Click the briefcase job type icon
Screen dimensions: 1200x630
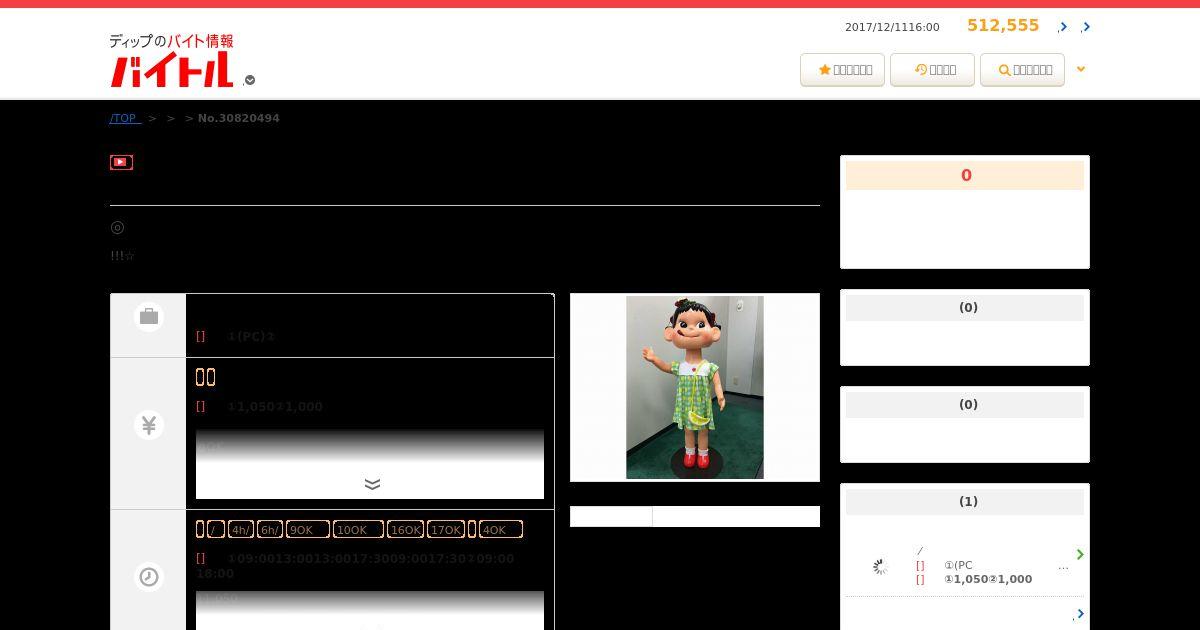point(149,317)
